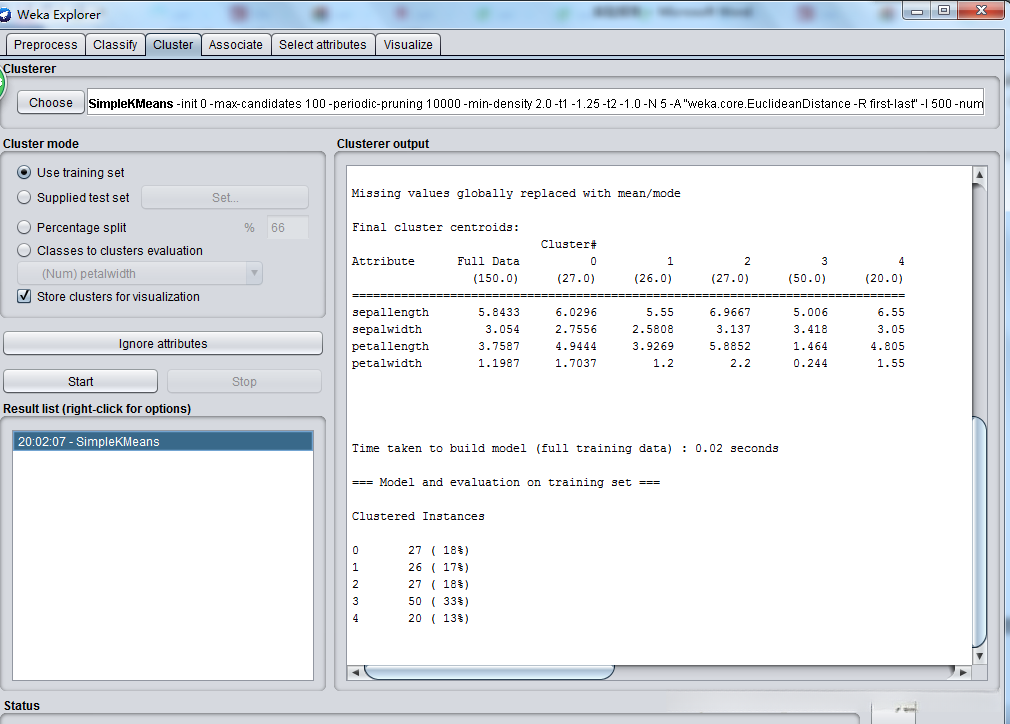Go to the Visualize tab
1010x724 pixels.
[408, 45]
